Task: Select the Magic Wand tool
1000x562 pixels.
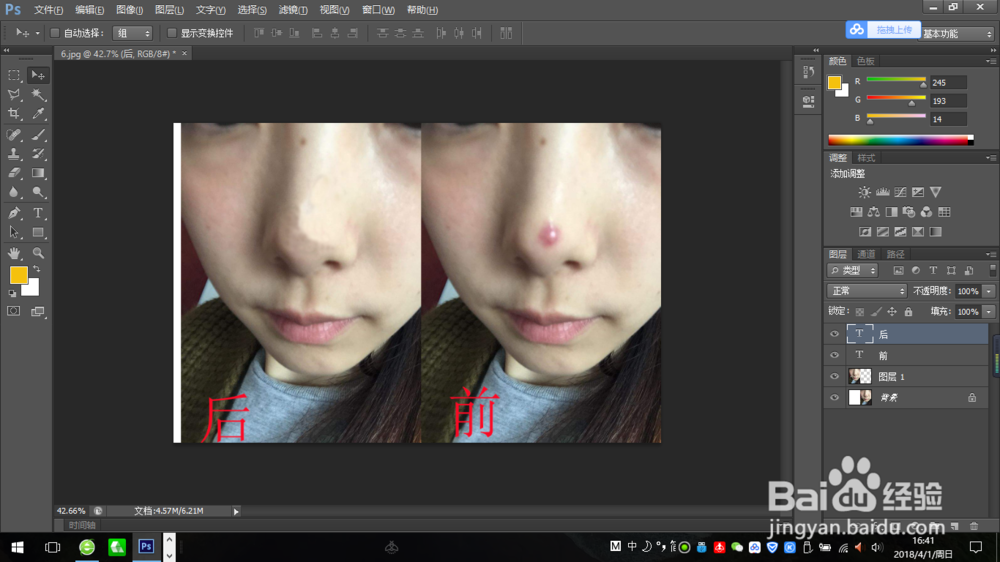Action: click(38, 94)
